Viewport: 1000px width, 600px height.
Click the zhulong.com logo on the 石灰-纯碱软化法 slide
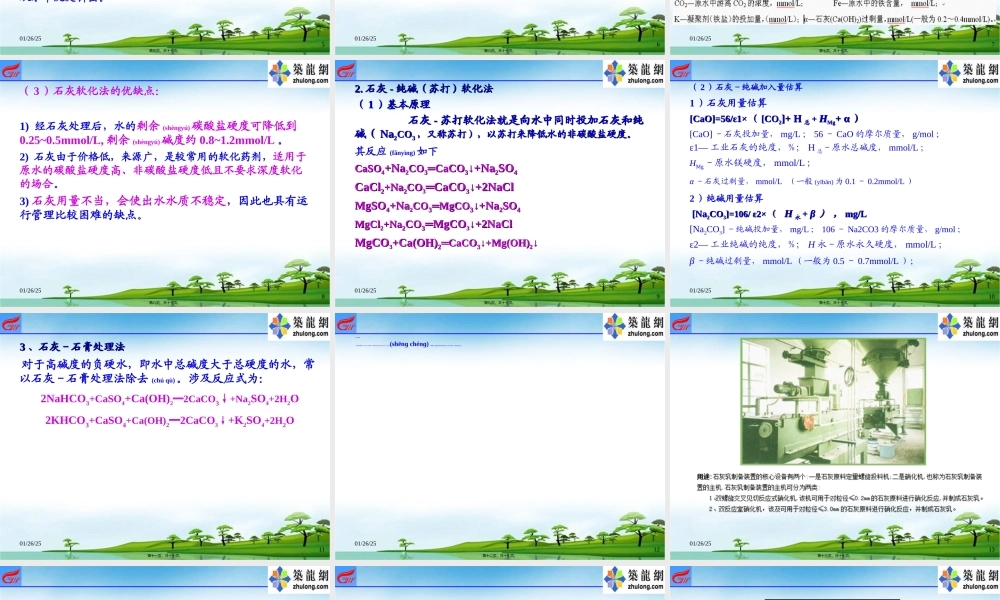633,73
